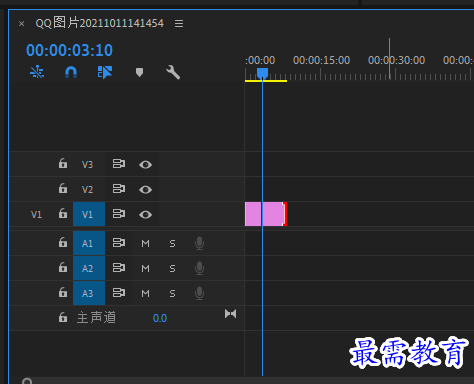Toggle sync lock for A1

pos(119,242)
